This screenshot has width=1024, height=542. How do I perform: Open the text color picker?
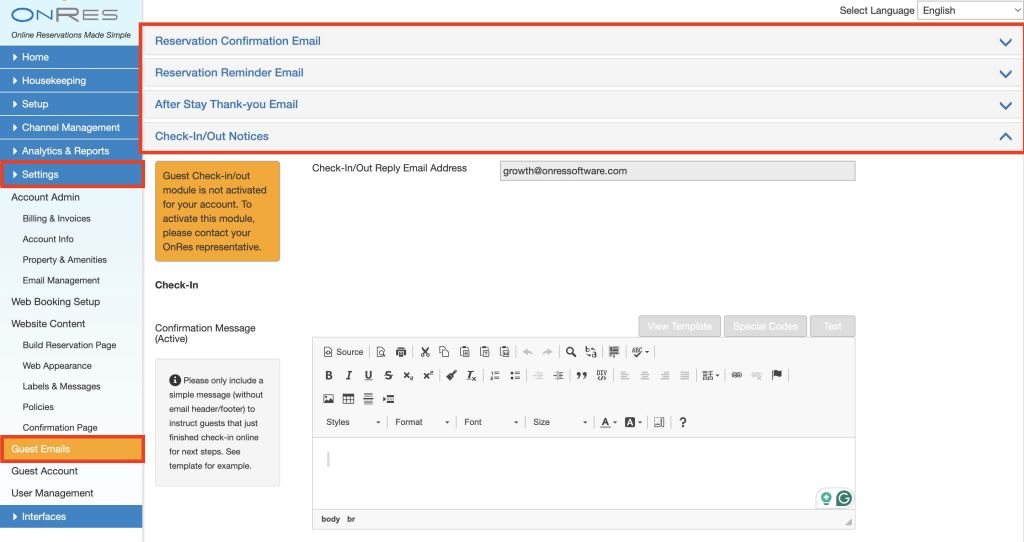pyautogui.click(x=608, y=422)
